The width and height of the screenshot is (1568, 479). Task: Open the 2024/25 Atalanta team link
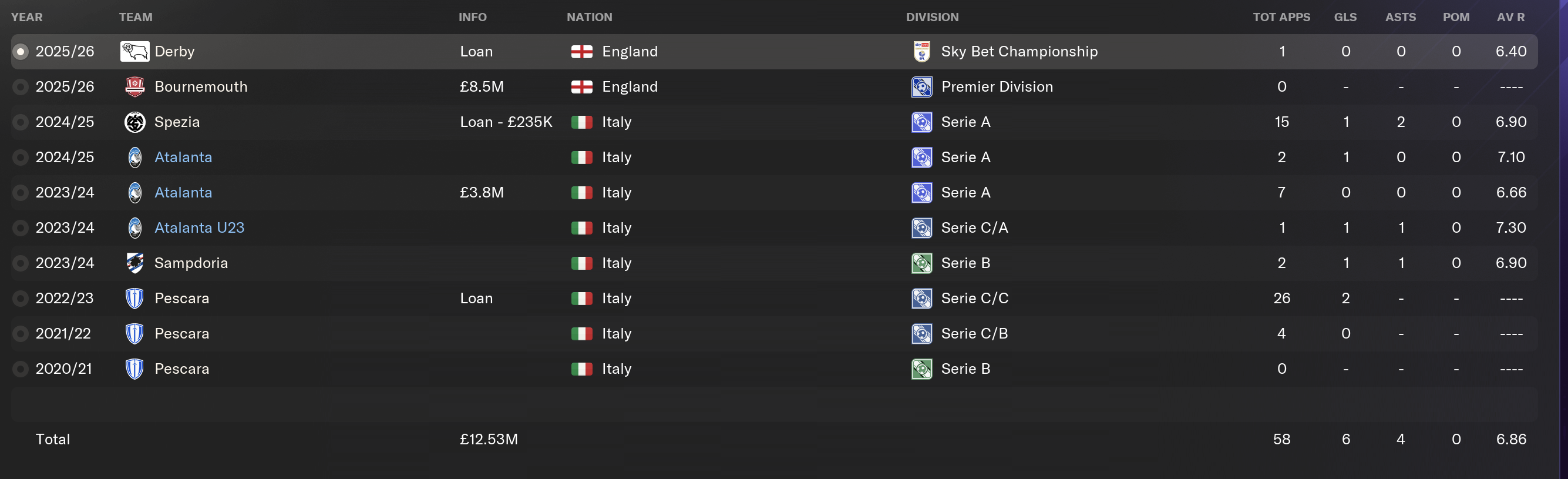[183, 158]
